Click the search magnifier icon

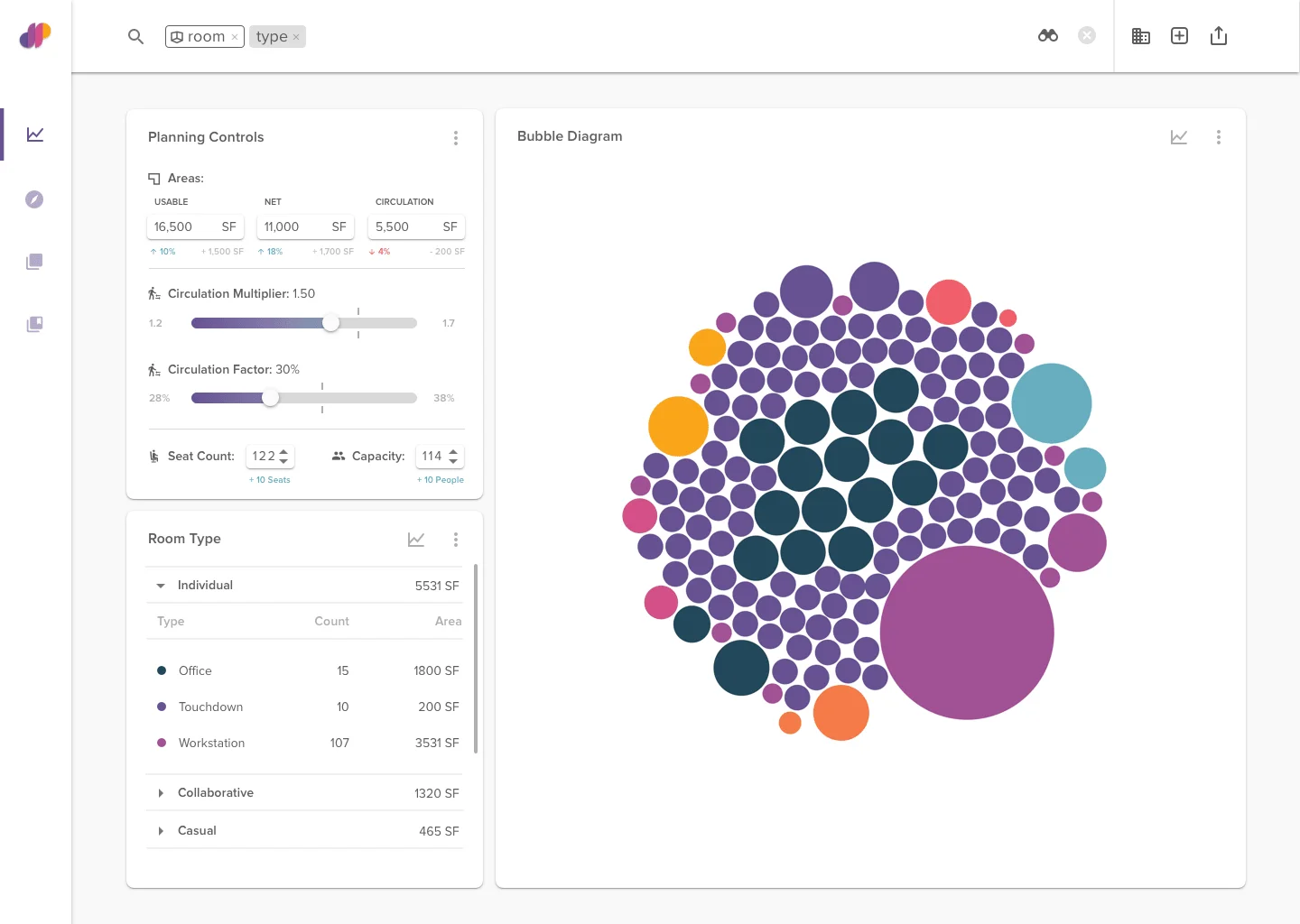coord(135,37)
